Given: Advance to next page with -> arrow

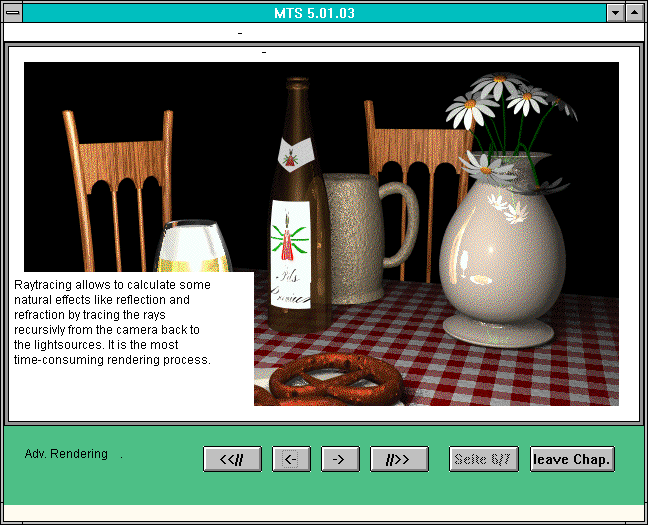Looking at the screenshot, I should coord(339,459).
